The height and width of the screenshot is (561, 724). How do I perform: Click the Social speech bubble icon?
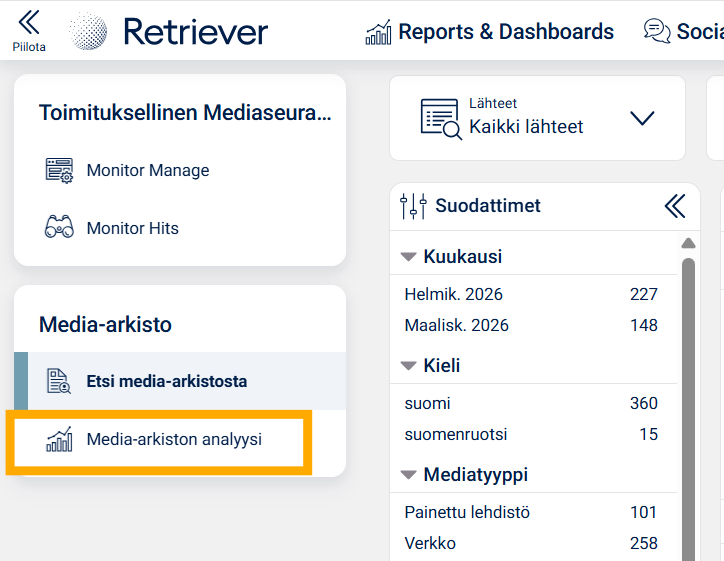pyautogui.click(x=657, y=32)
